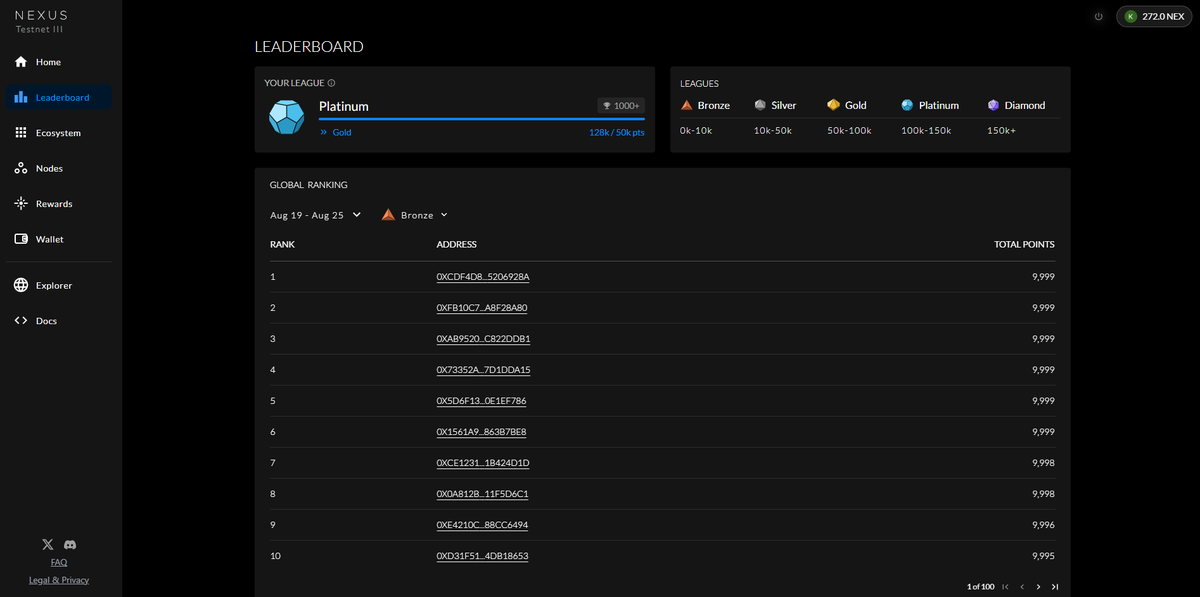Go to next page of rankings
Viewport: 1200px width, 597px height.
[1038, 587]
